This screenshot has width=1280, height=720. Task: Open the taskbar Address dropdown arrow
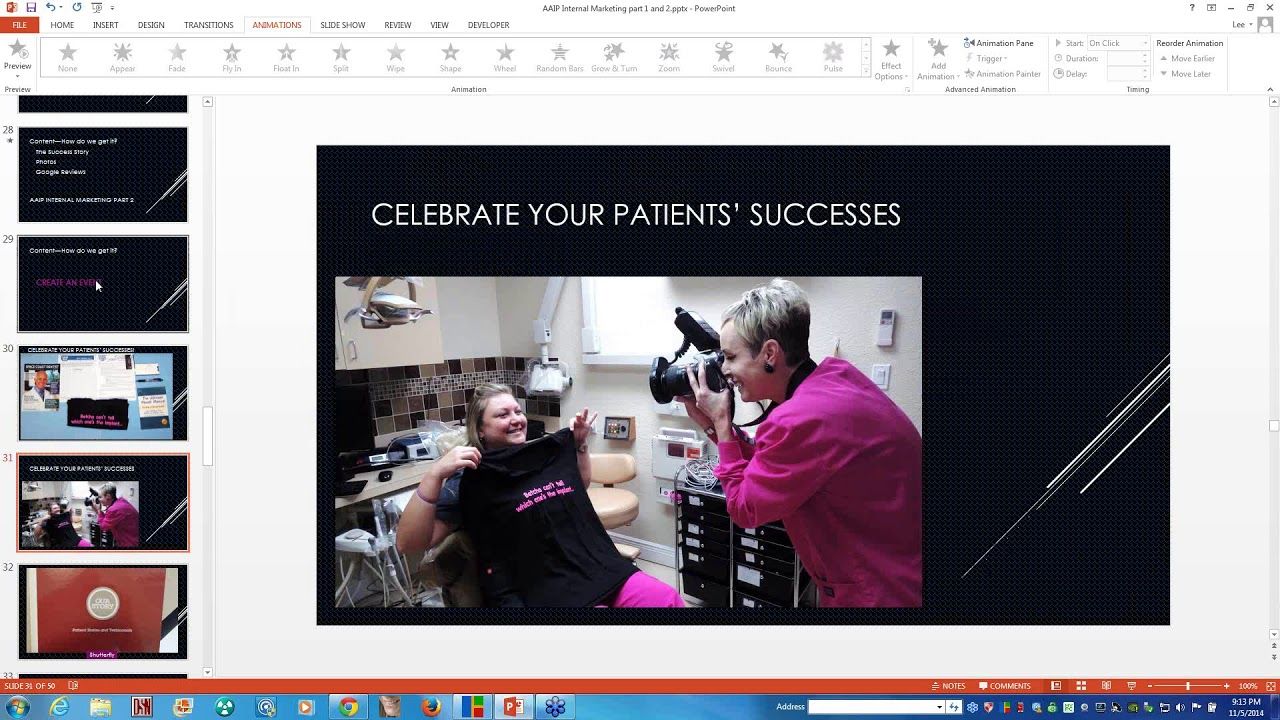tap(939, 707)
